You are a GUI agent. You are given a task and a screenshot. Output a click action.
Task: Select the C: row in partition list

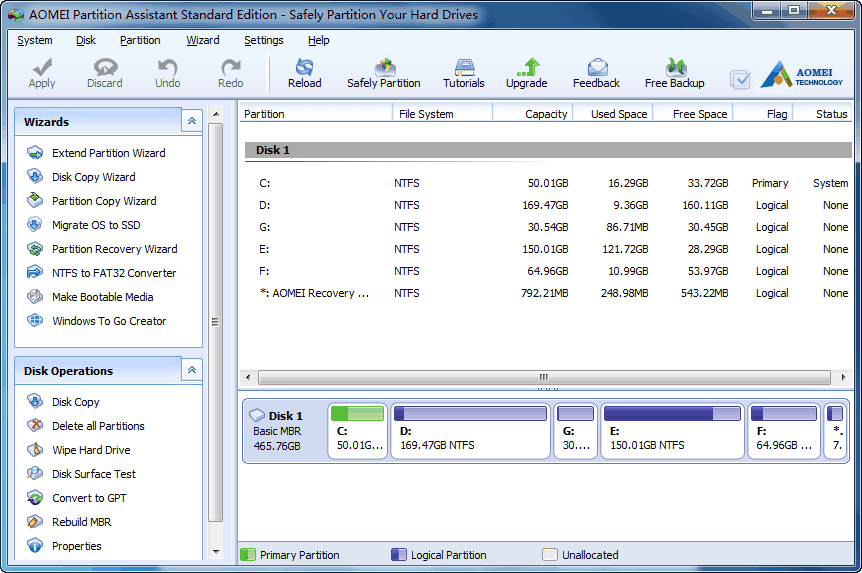coord(546,183)
